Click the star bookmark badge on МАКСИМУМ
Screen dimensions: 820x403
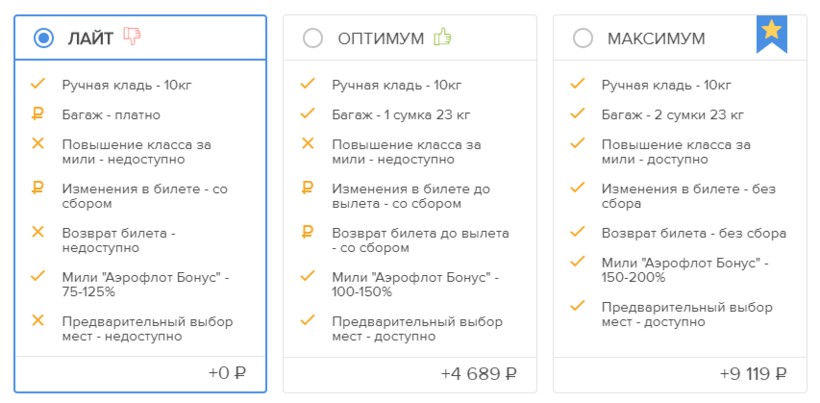pos(771,31)
